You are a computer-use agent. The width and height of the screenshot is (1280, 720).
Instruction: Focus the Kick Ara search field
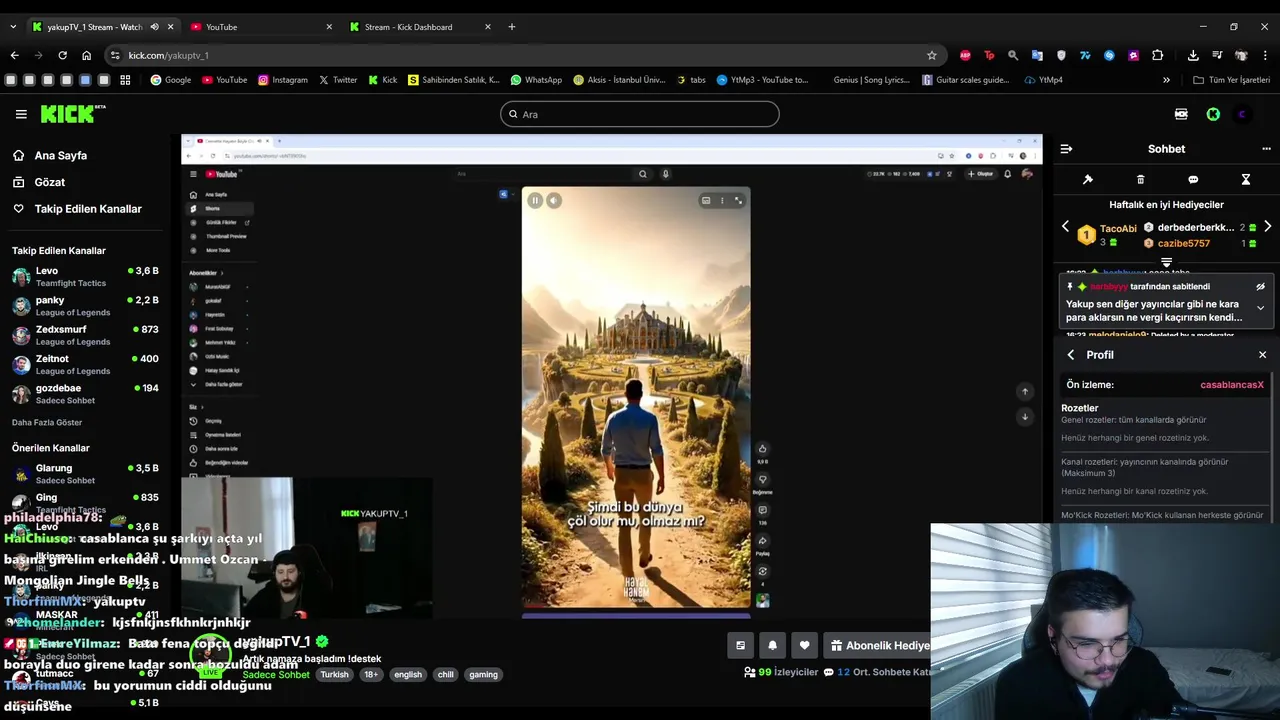[x=639, y=114]
